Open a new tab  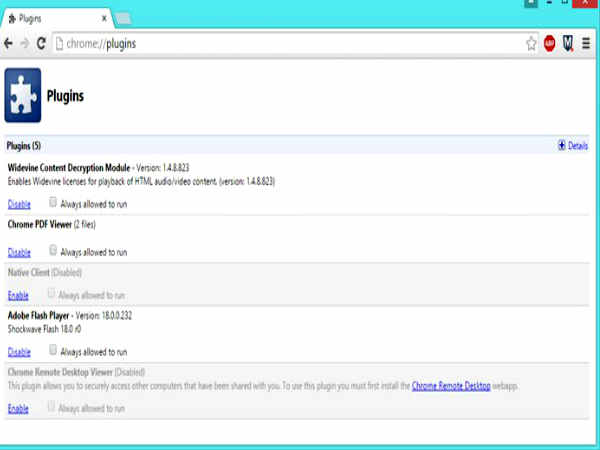[x=123, y=19]
